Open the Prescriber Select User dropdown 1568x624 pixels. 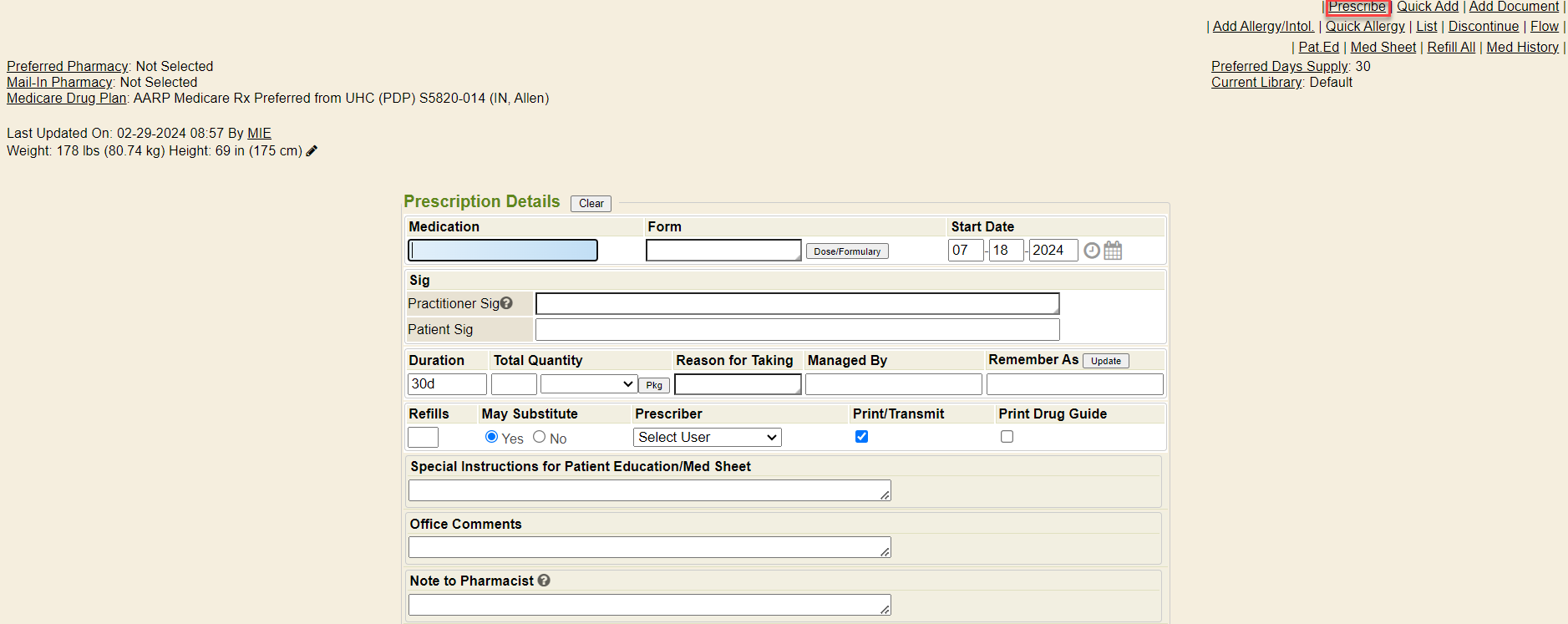707,437
